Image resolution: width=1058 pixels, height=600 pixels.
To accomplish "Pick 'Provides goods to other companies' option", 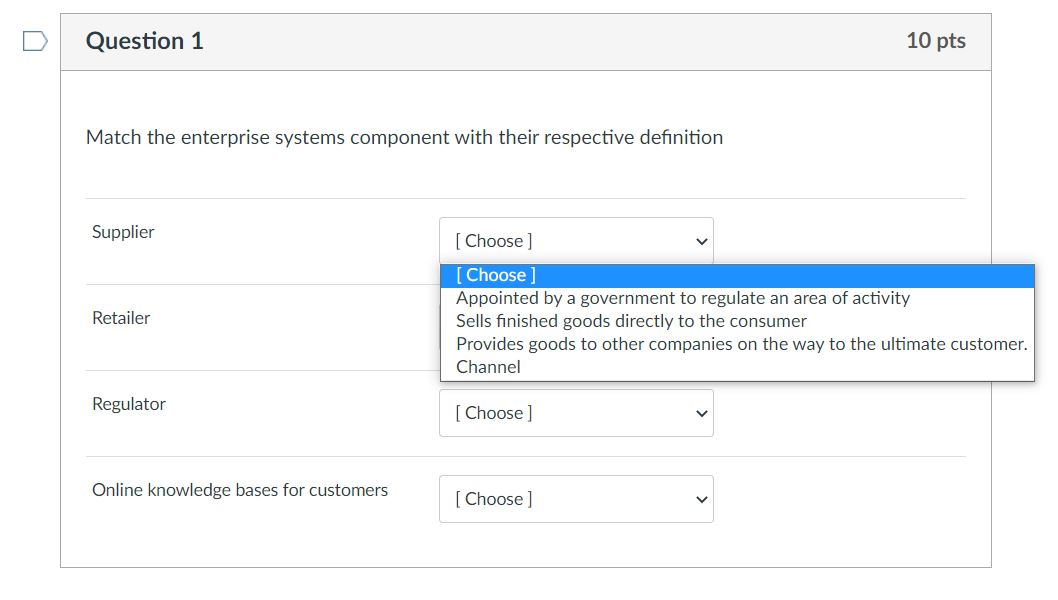I will point(740,343).
